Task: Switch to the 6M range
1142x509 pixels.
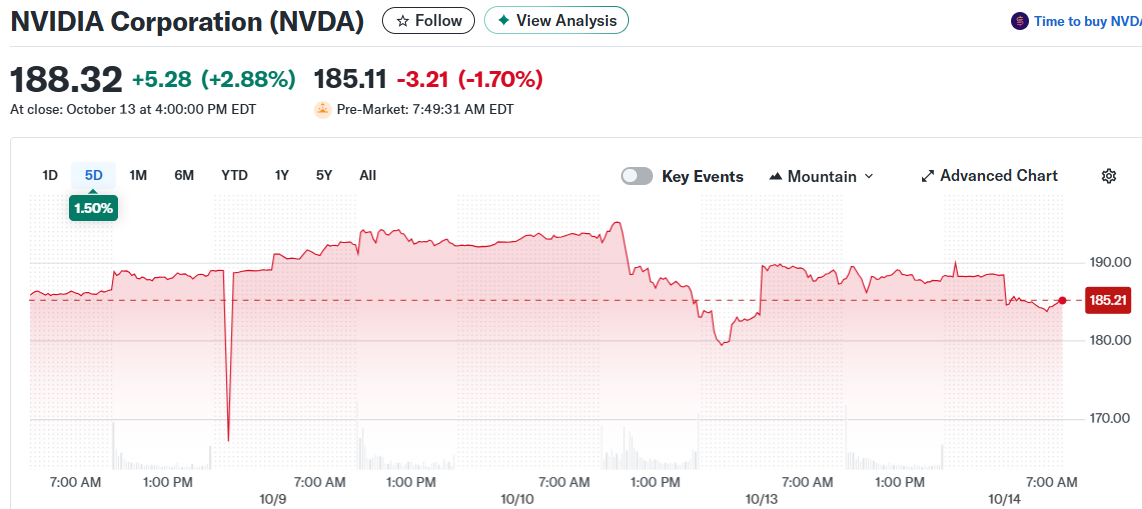Action: [184, 175]
